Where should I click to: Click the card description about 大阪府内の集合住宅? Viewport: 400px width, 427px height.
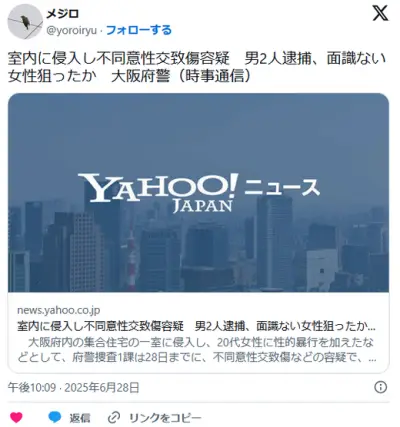point(197,350)
